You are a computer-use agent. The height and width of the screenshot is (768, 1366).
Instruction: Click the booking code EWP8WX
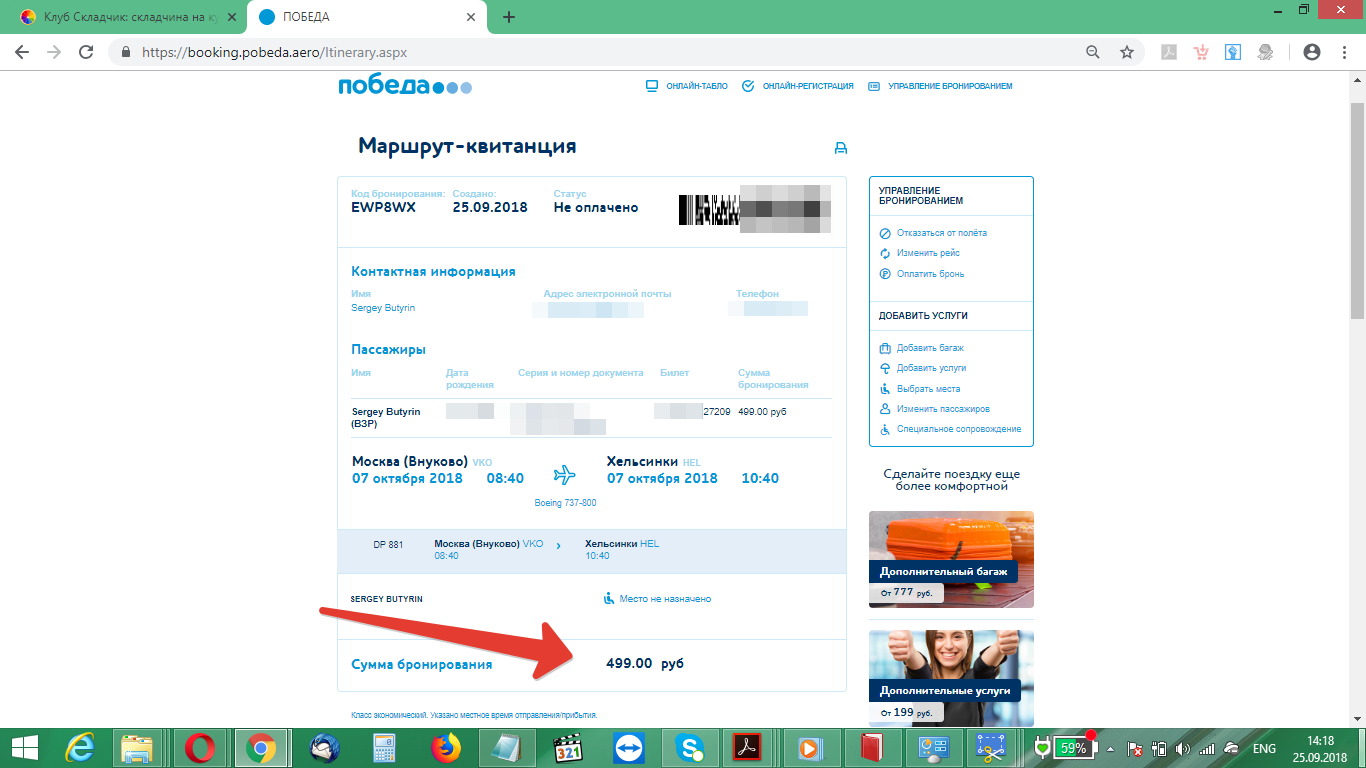pyautogui.click(x=383, y=208)
